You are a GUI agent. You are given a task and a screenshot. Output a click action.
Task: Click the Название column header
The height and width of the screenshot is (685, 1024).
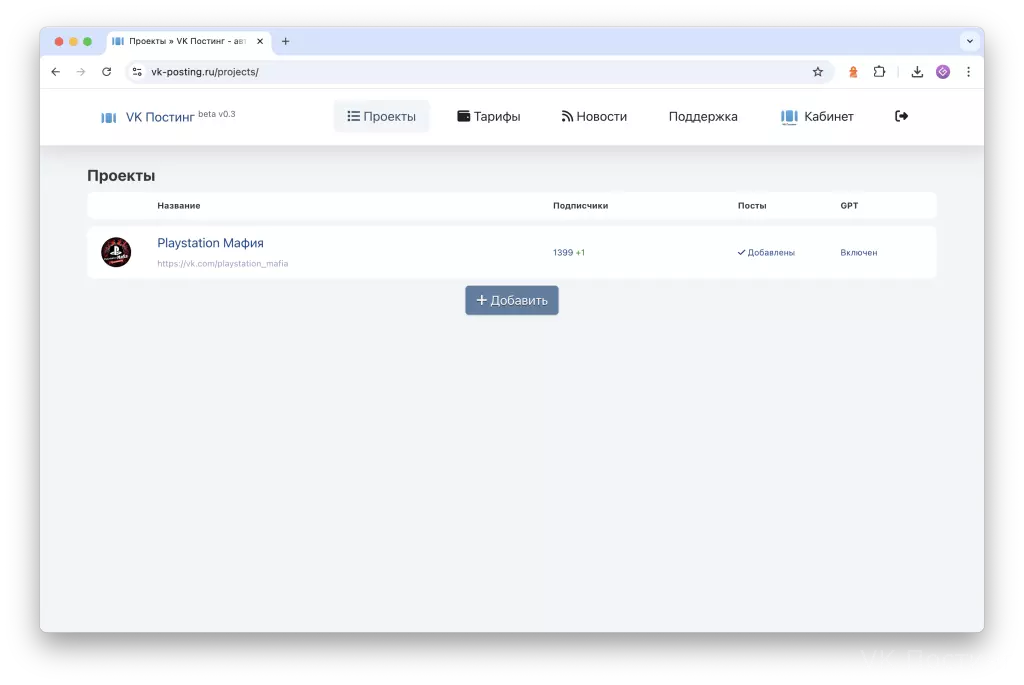[178, 206]
